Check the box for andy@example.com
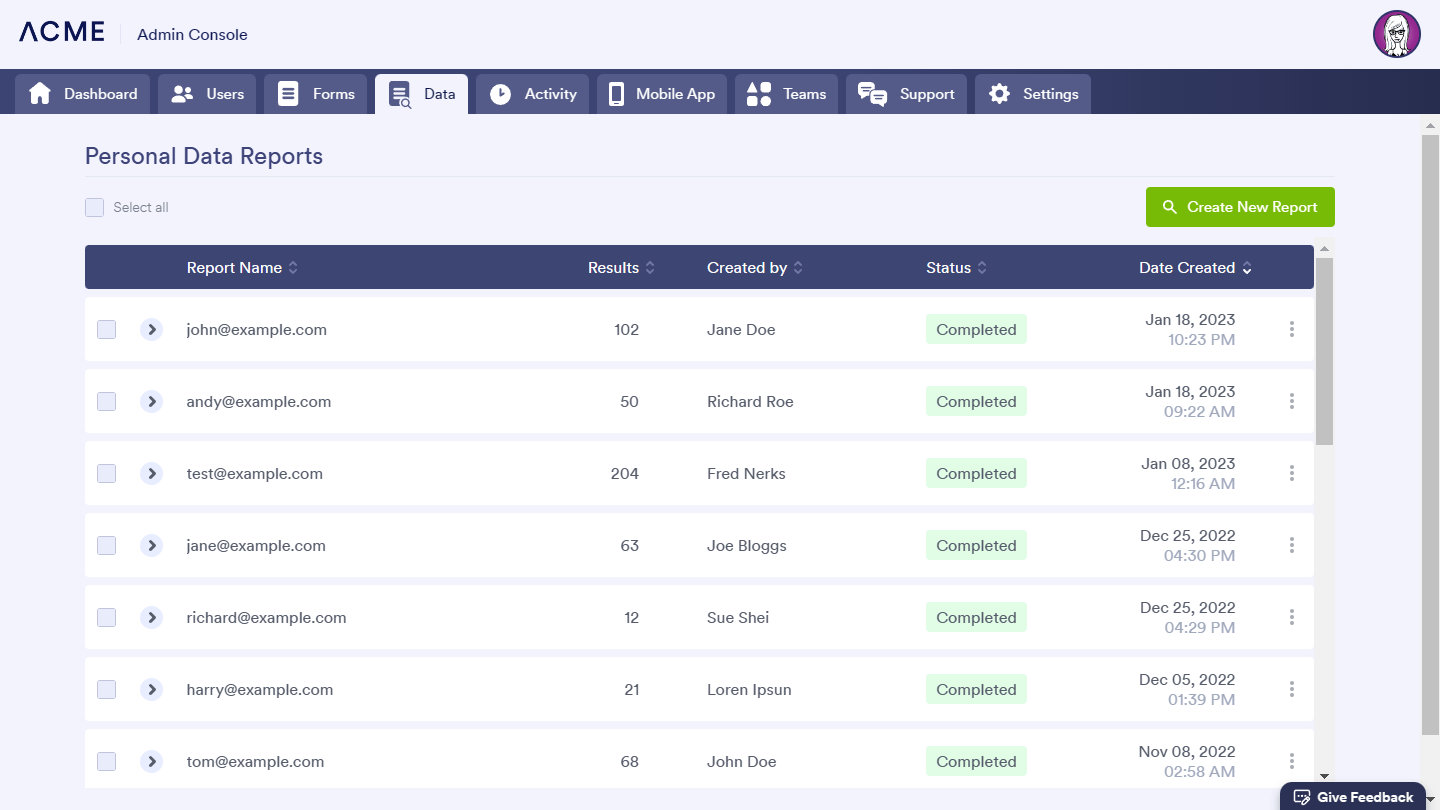1440x810 pixels. click(x=107, y=401)
